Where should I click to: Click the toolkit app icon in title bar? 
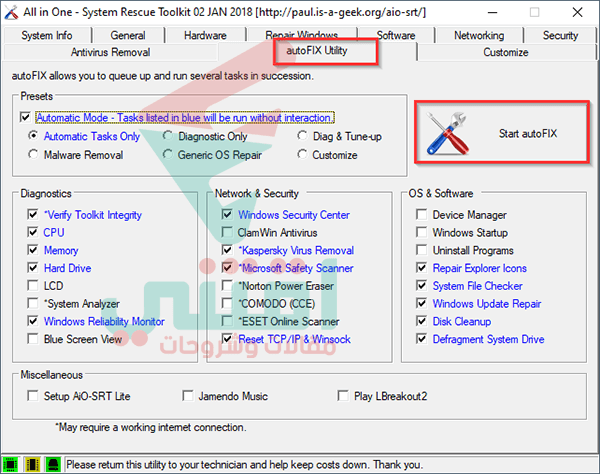11,12
